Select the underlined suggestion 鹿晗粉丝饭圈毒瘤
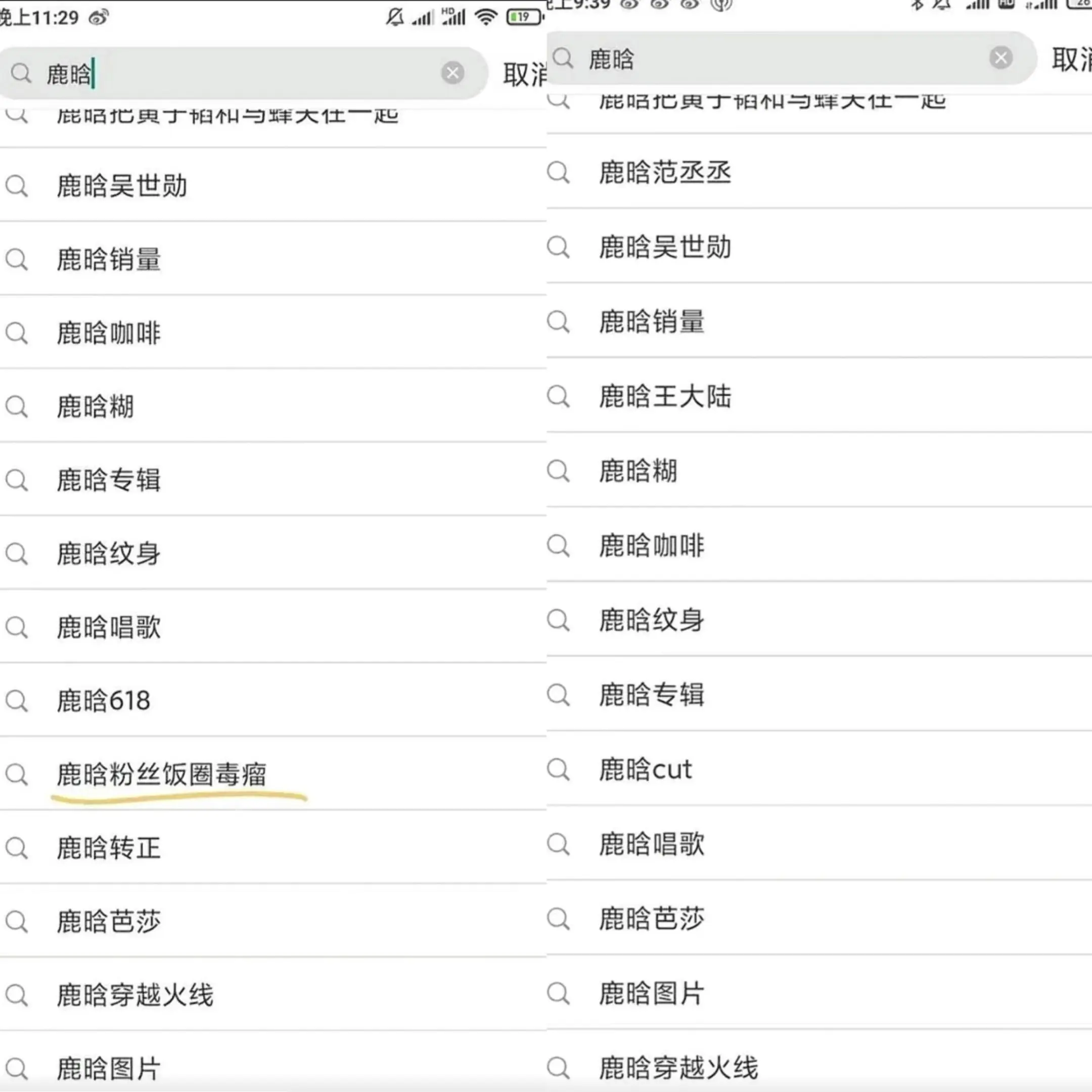Viewport: 1092px width, 1092px height. coord(162,775)
